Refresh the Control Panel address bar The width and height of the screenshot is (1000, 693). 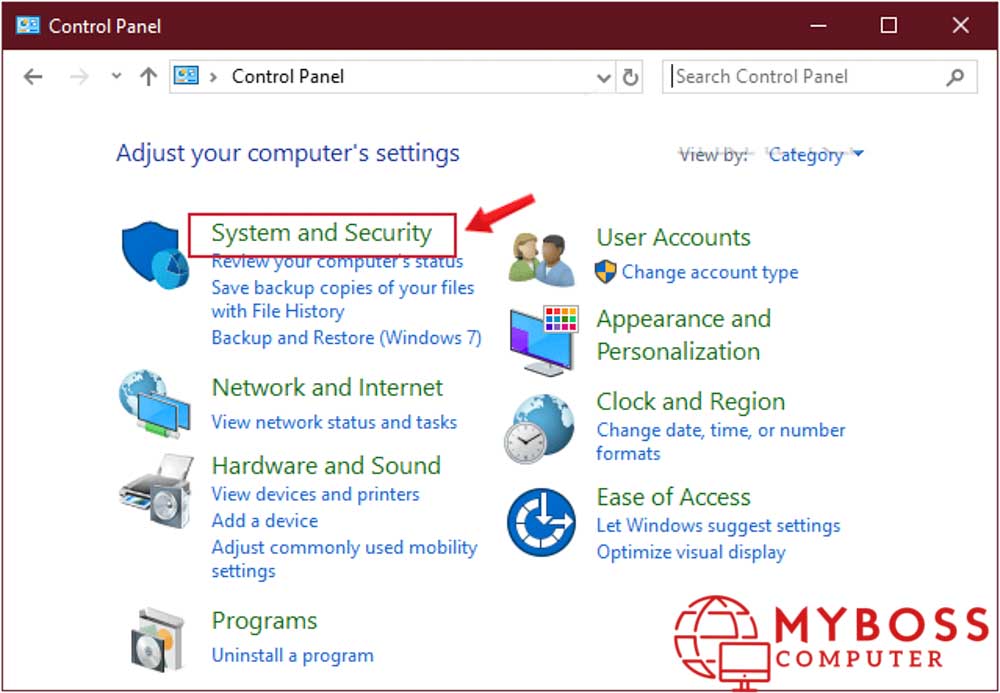(x=631, y=77)
